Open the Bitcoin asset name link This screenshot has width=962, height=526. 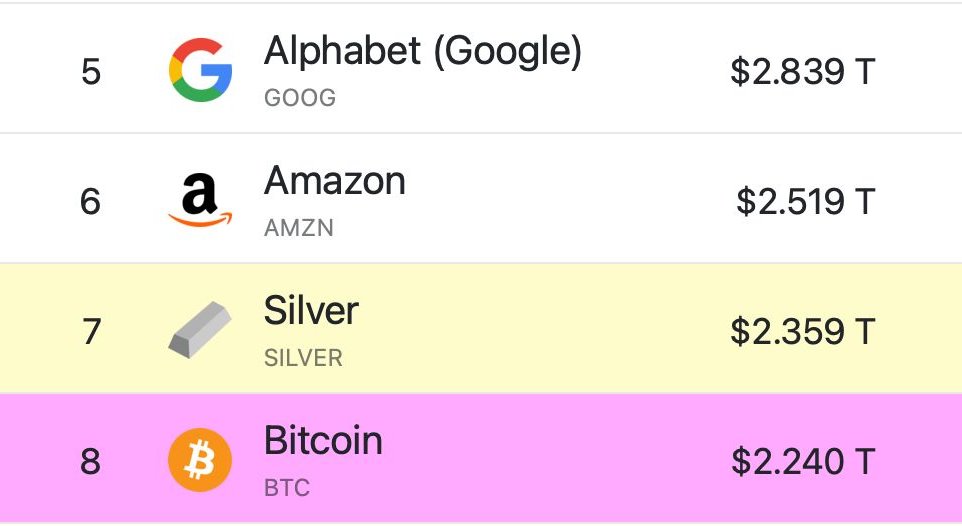[x=323, y=441]
